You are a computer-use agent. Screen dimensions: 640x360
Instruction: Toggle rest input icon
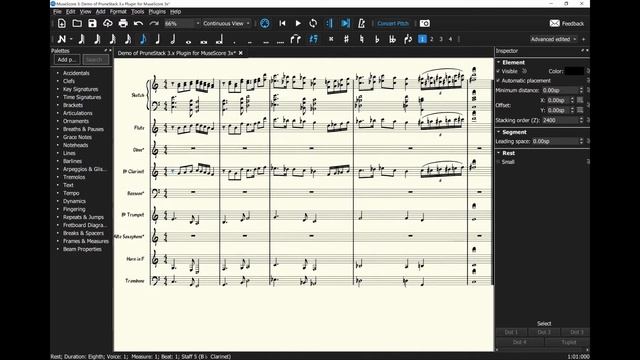(313, 39)
